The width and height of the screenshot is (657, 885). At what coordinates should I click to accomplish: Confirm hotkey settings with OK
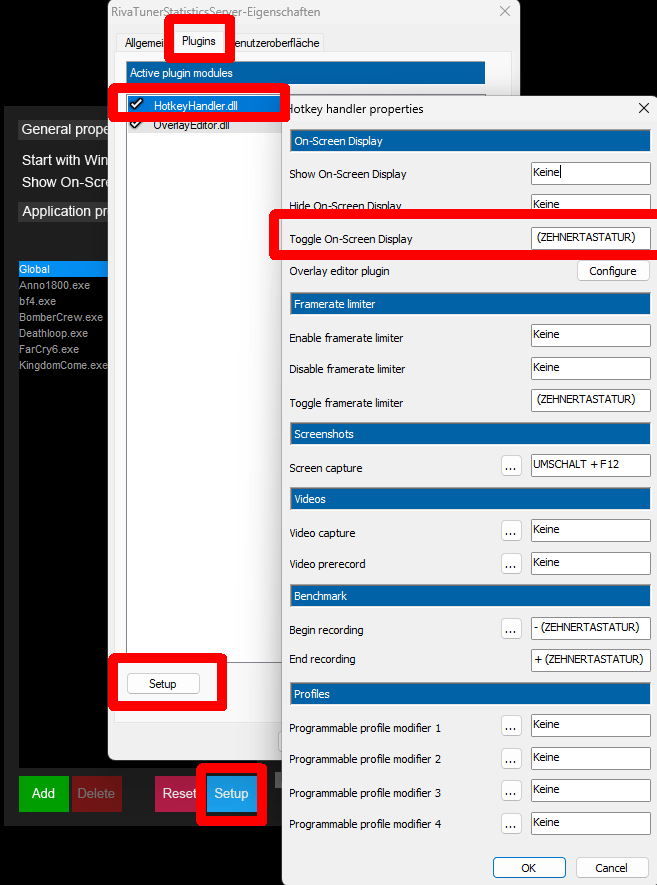[529, 868]
